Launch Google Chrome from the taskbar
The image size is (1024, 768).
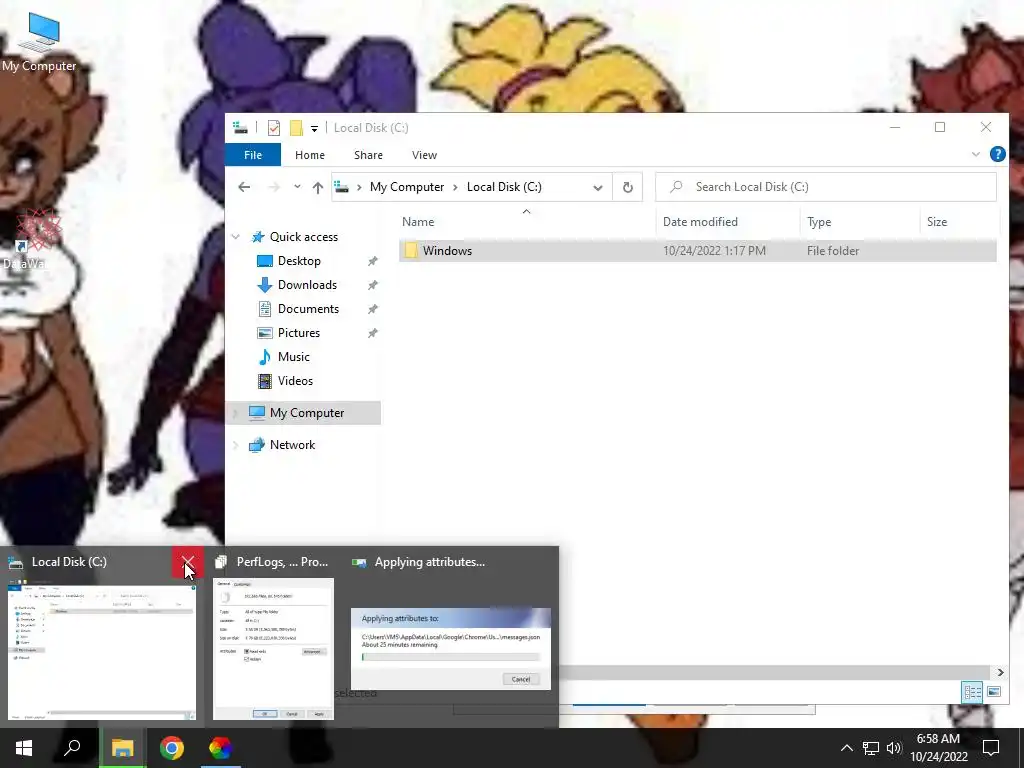click(172, 748)
